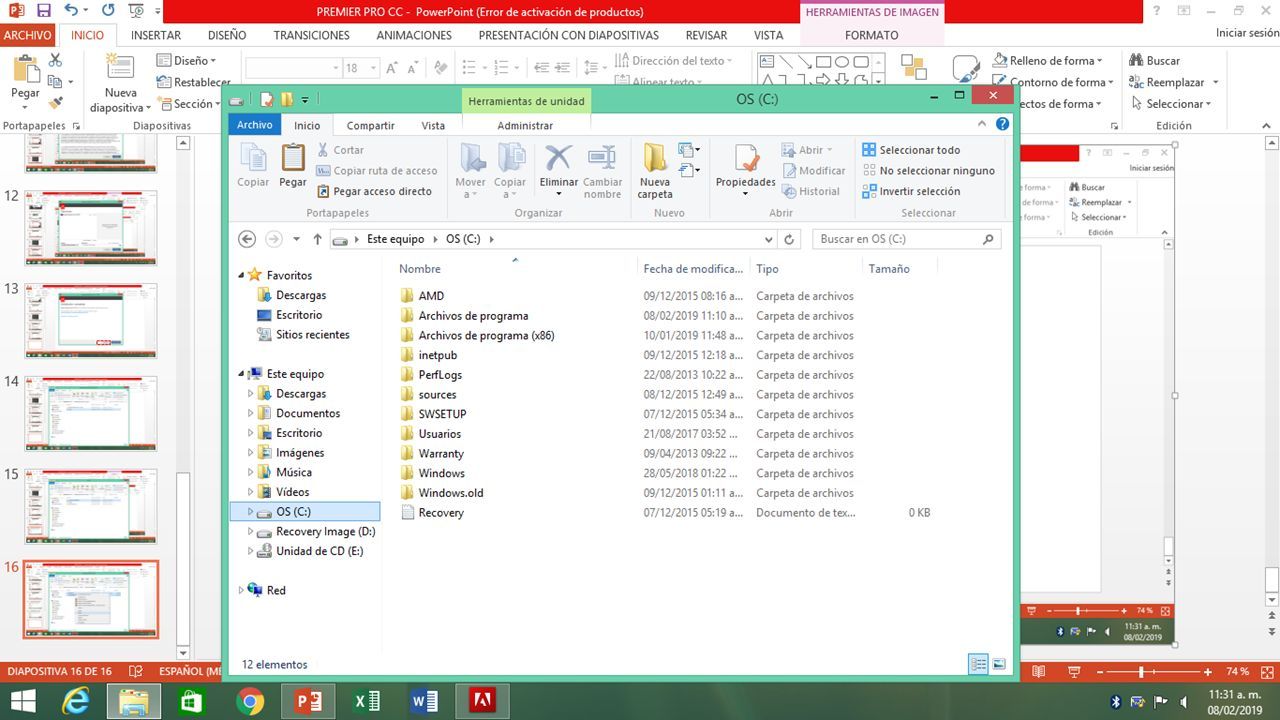
Task: Collapse the Favoritos tree section
Action: coord(241,275)
